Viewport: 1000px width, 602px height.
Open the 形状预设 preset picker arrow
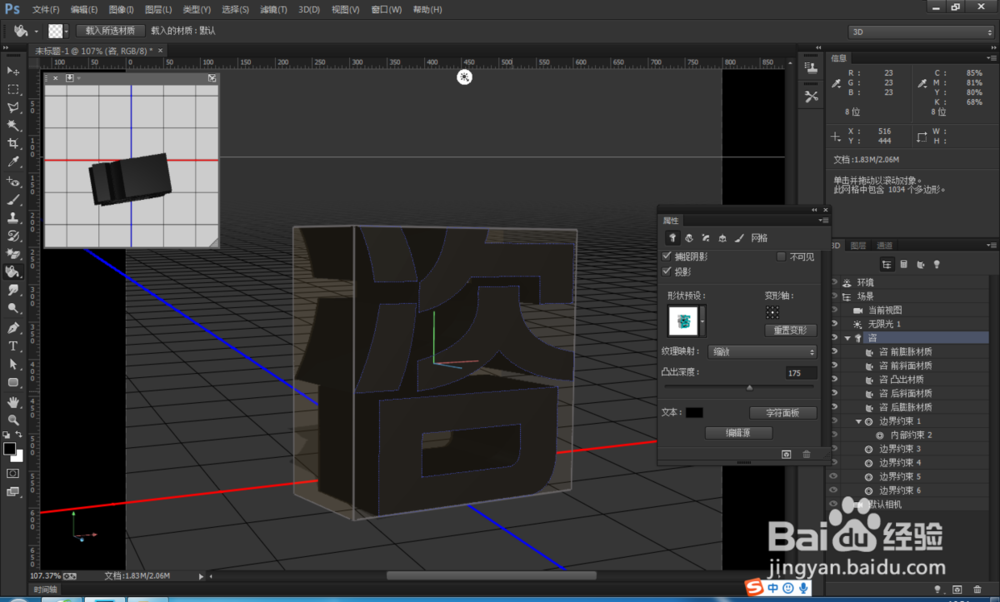(702, 320)
